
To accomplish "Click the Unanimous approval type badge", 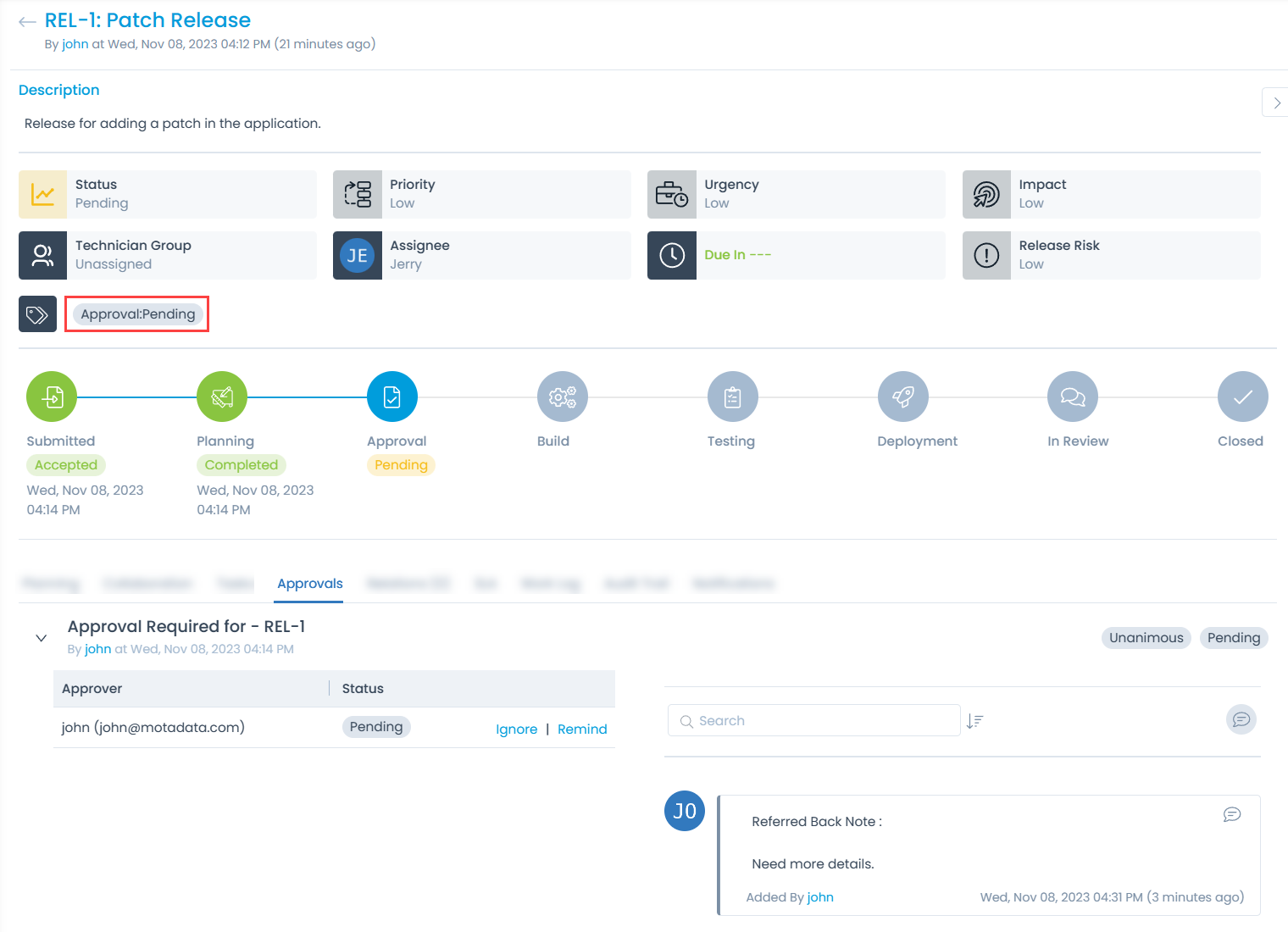I will coord(1146,638).
